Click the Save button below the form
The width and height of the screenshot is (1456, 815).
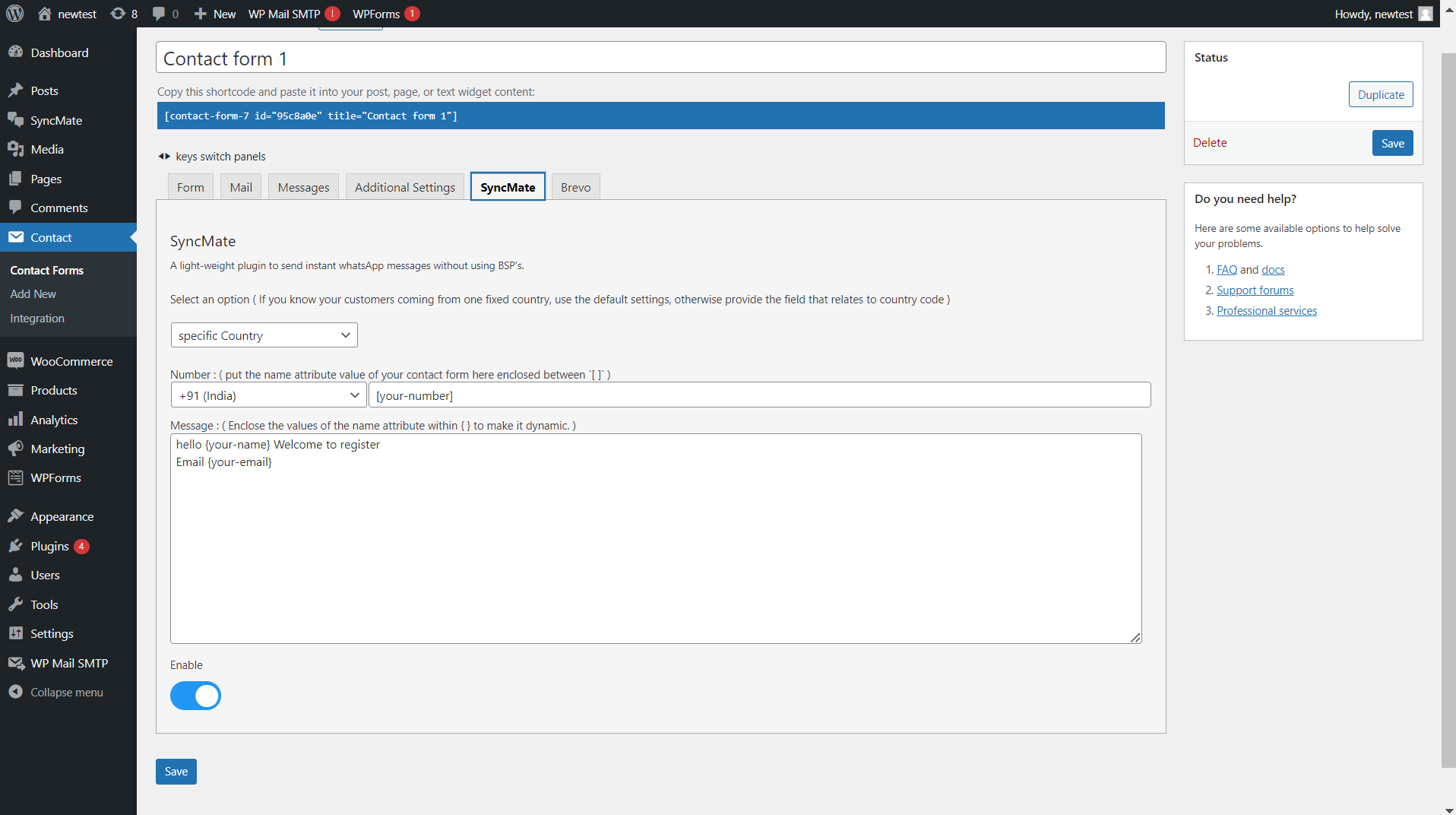click(x=176, y=772)
